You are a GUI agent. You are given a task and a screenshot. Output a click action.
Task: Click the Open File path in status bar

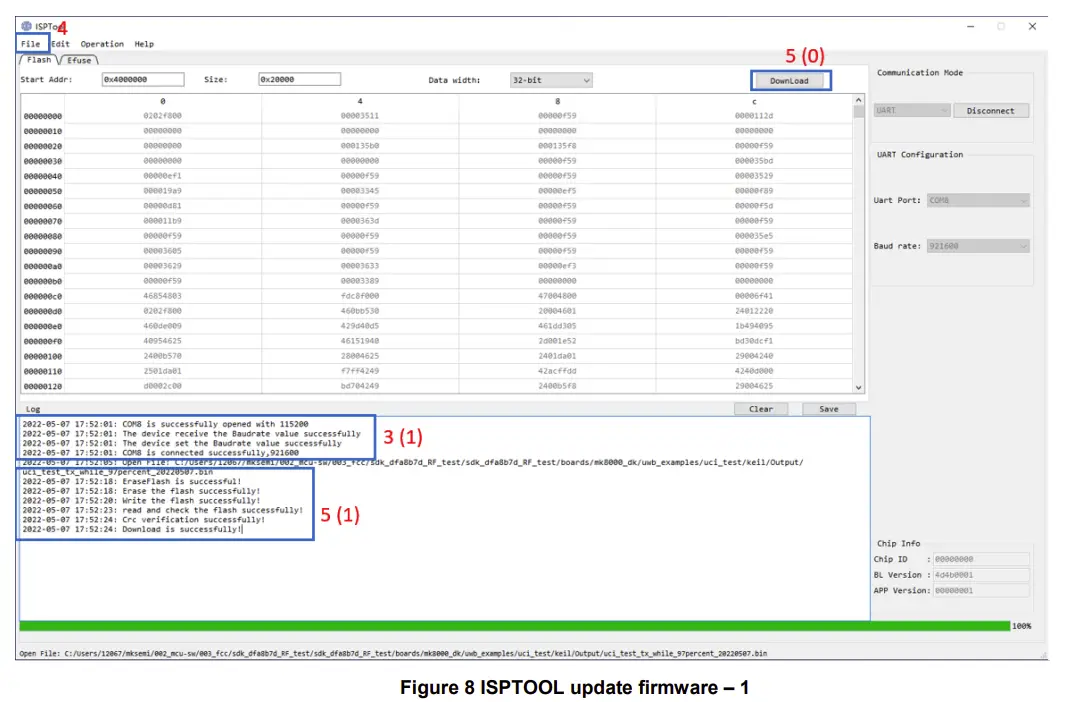click(x=393, y=653)
